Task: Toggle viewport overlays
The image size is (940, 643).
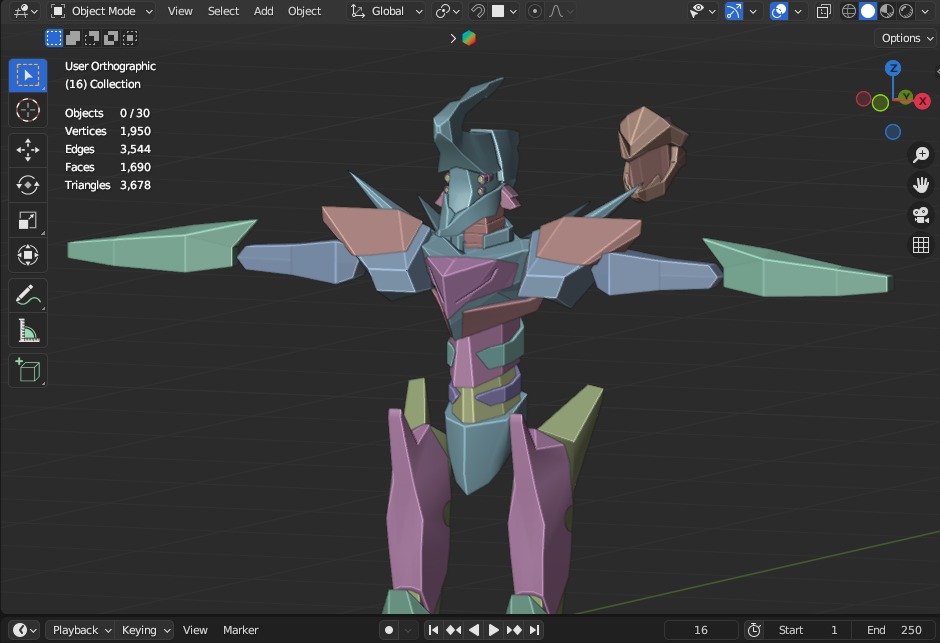Action: pos(779,11)
